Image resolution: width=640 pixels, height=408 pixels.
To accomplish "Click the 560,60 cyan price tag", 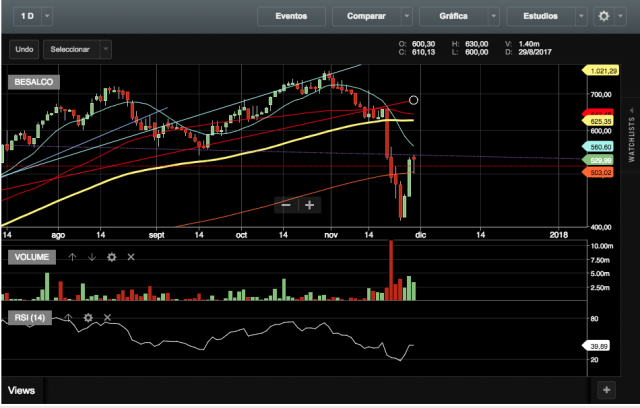I will (598, 147).
